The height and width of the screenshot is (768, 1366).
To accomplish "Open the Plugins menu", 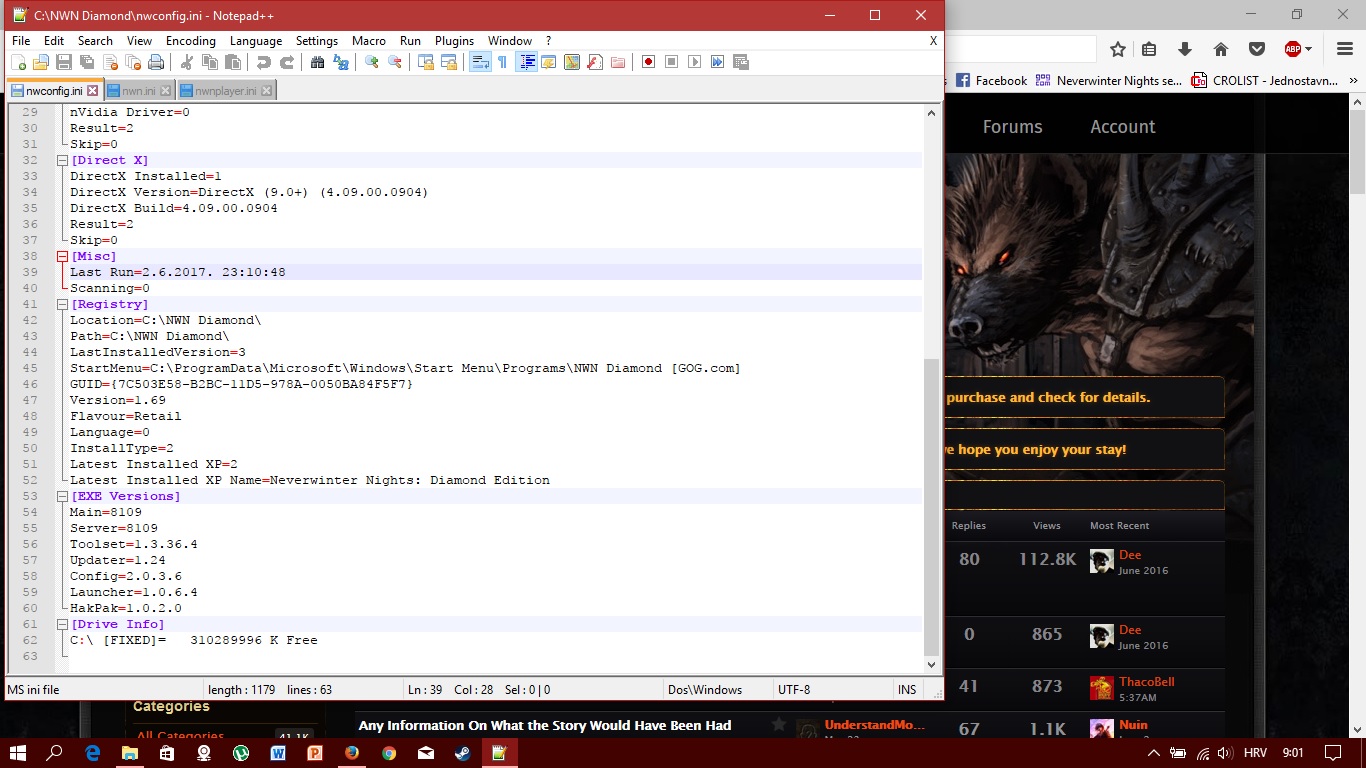I will (x=454, y=41).
